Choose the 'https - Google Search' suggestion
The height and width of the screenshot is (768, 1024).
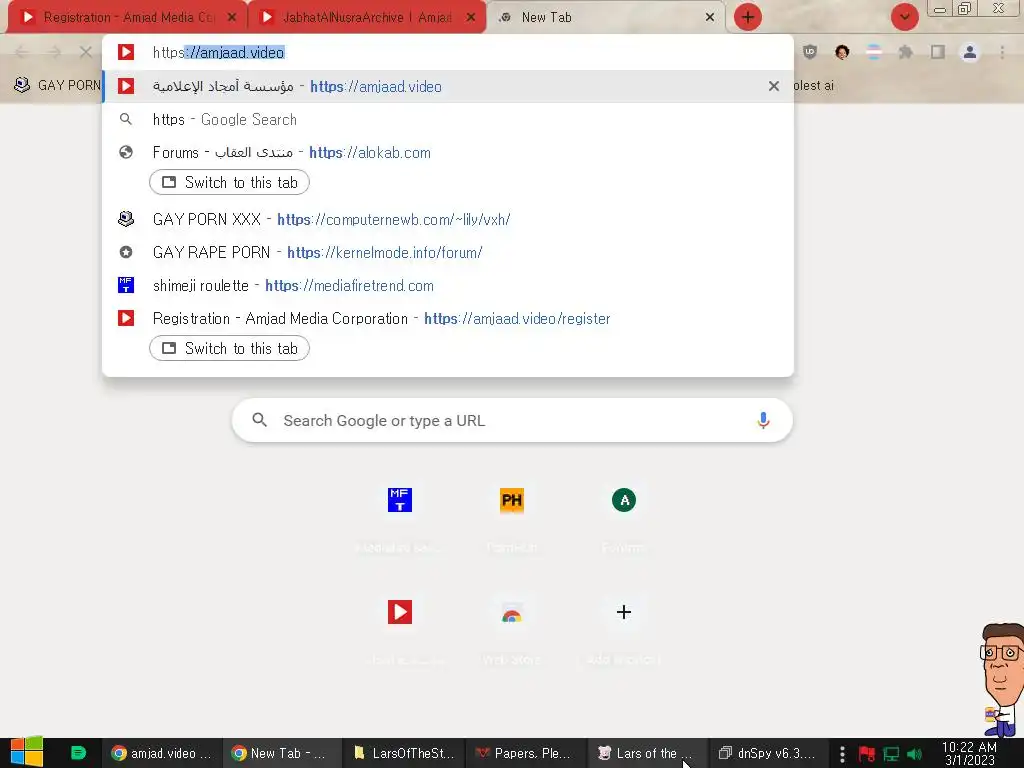(x=448, y=120)
